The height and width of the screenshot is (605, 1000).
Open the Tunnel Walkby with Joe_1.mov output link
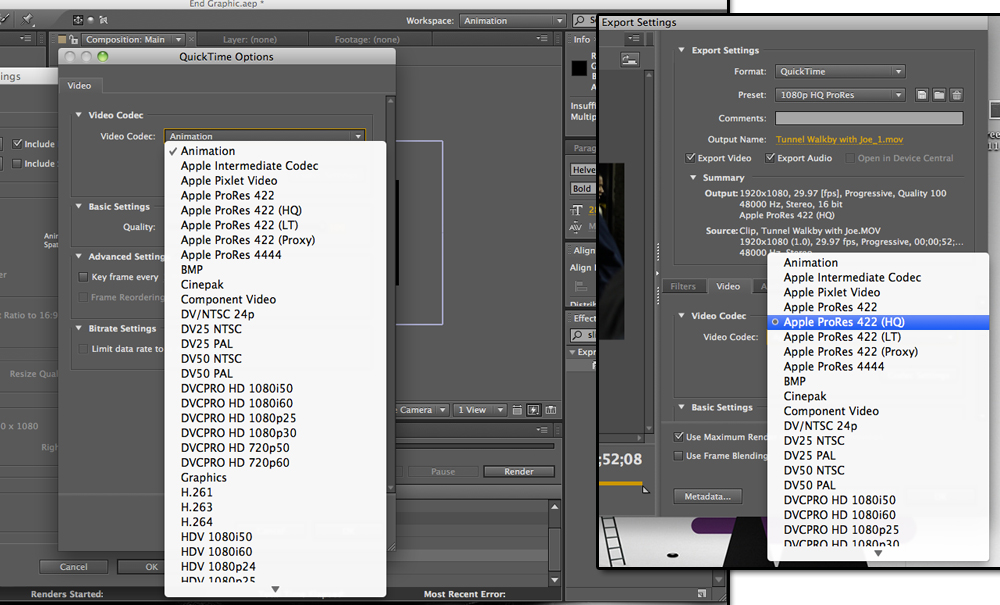(x=839, y=139)
